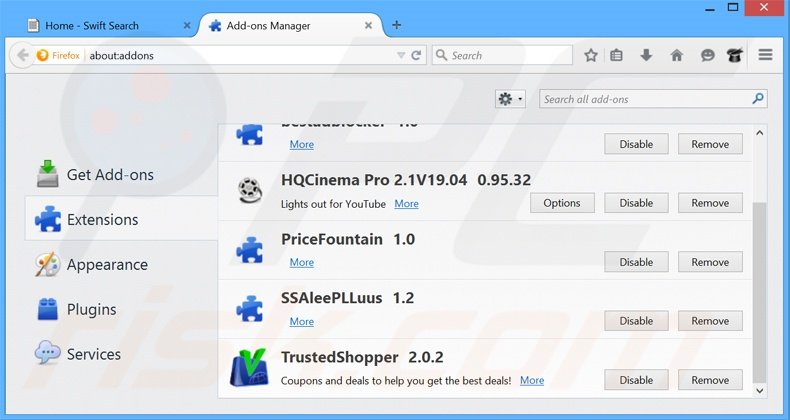This screenshot has height=420, width=790.
Task: Click magnifier in add-ons search box
Action: tap(758, 99)
